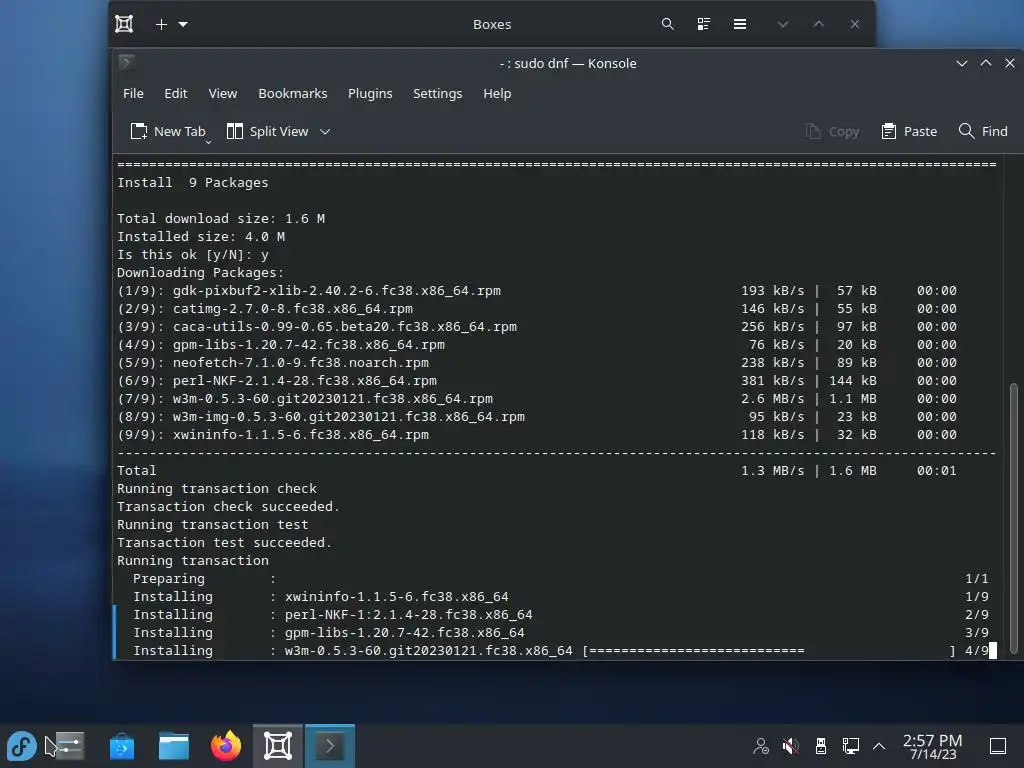Click the Konsole title bar terminal icon

(x=127, y=63)
